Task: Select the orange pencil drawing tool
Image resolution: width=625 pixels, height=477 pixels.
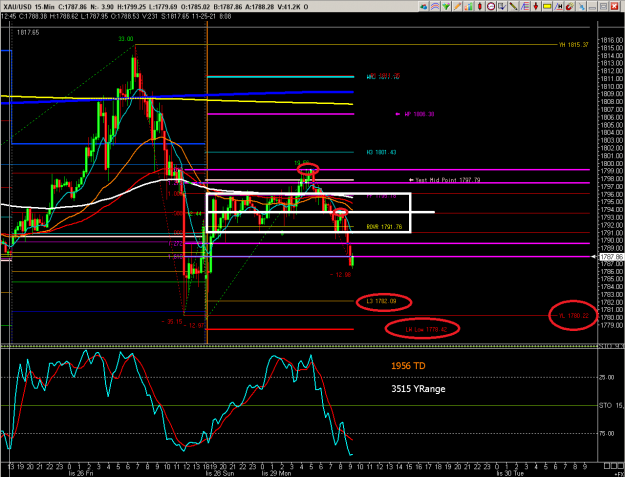Action: [x=457, y=6]
